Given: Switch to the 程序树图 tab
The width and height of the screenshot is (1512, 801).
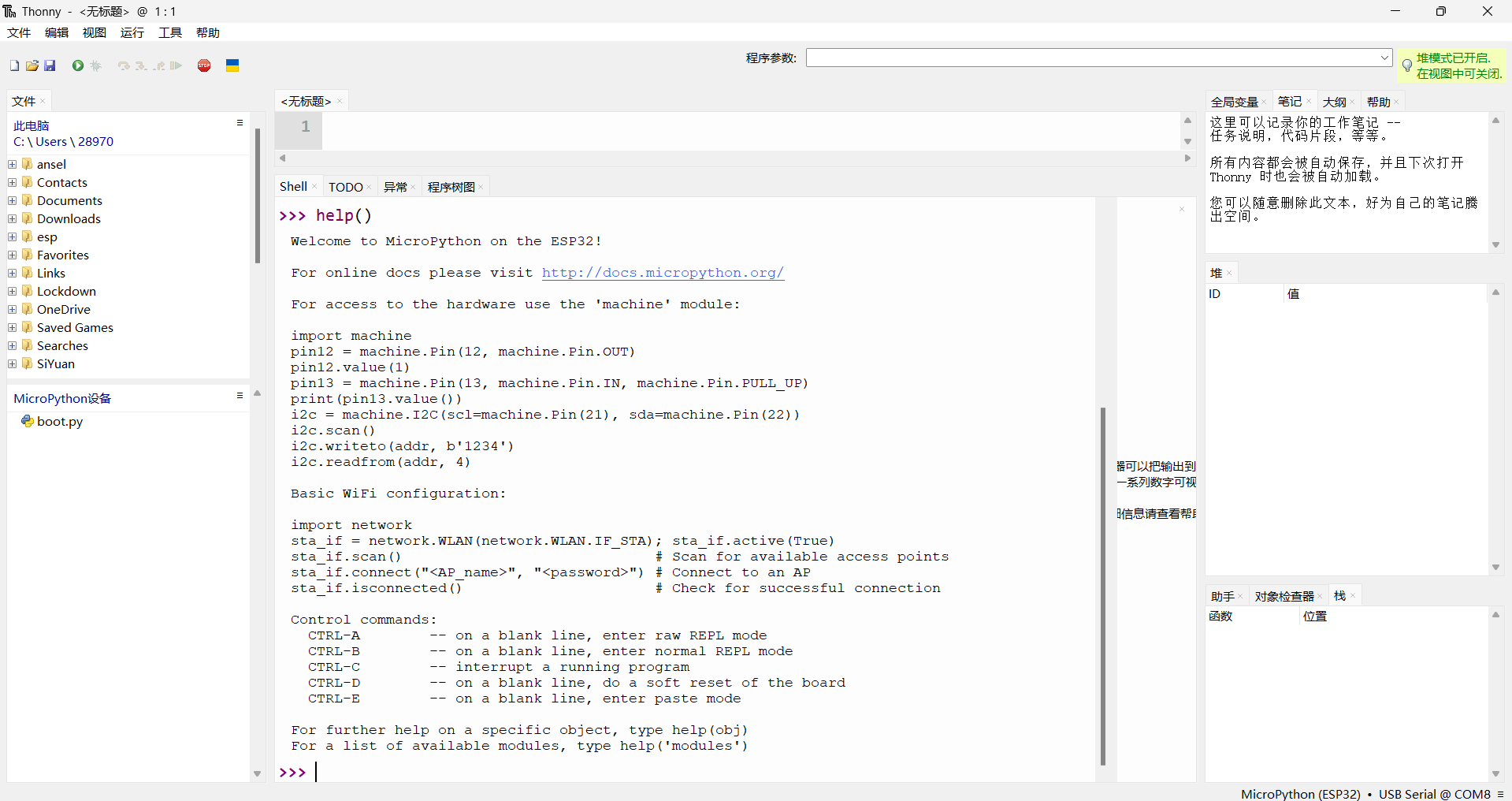Looking at the screenshot, I should click(x=451, y=187).
